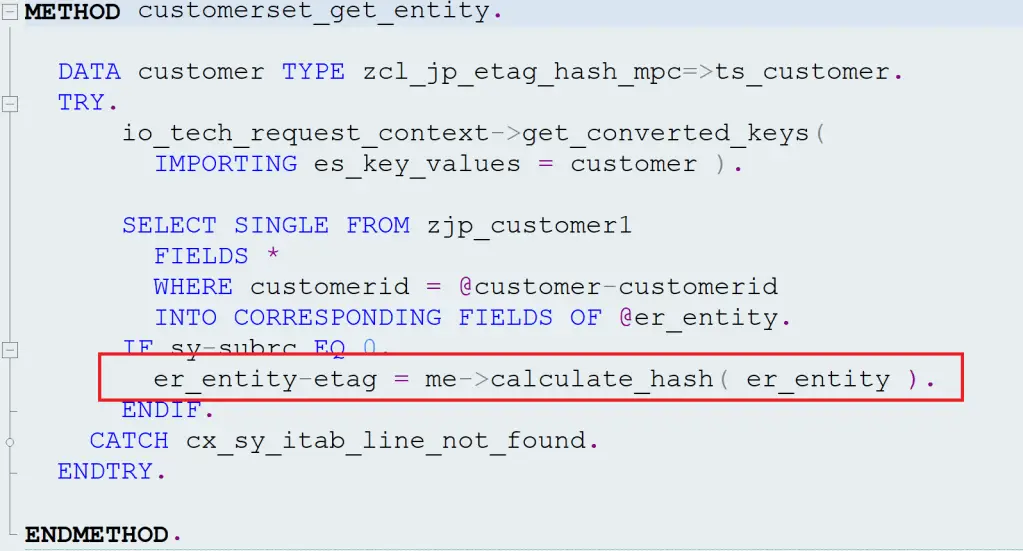This screenshot has width=1023, height=551.
Task: Collapse the IF sy-subrc block
Action: (9, 350)
